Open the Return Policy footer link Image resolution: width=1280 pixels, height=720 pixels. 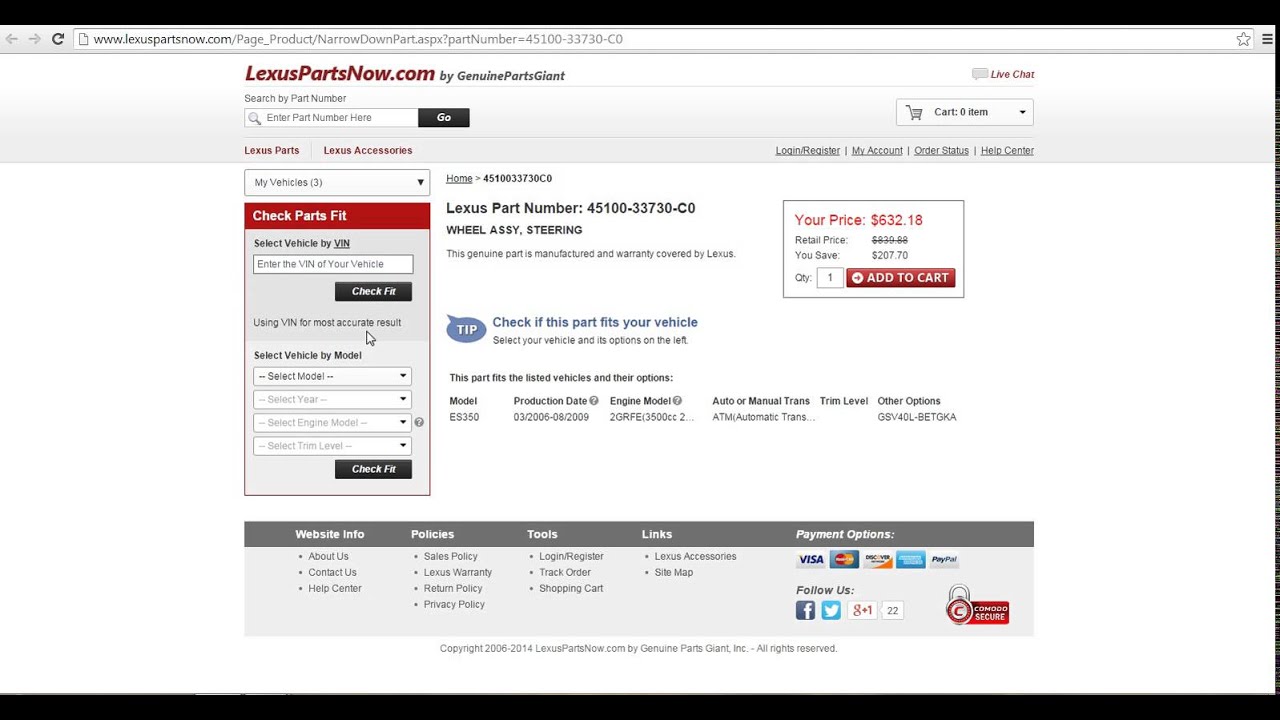click(x=453, y=589)
